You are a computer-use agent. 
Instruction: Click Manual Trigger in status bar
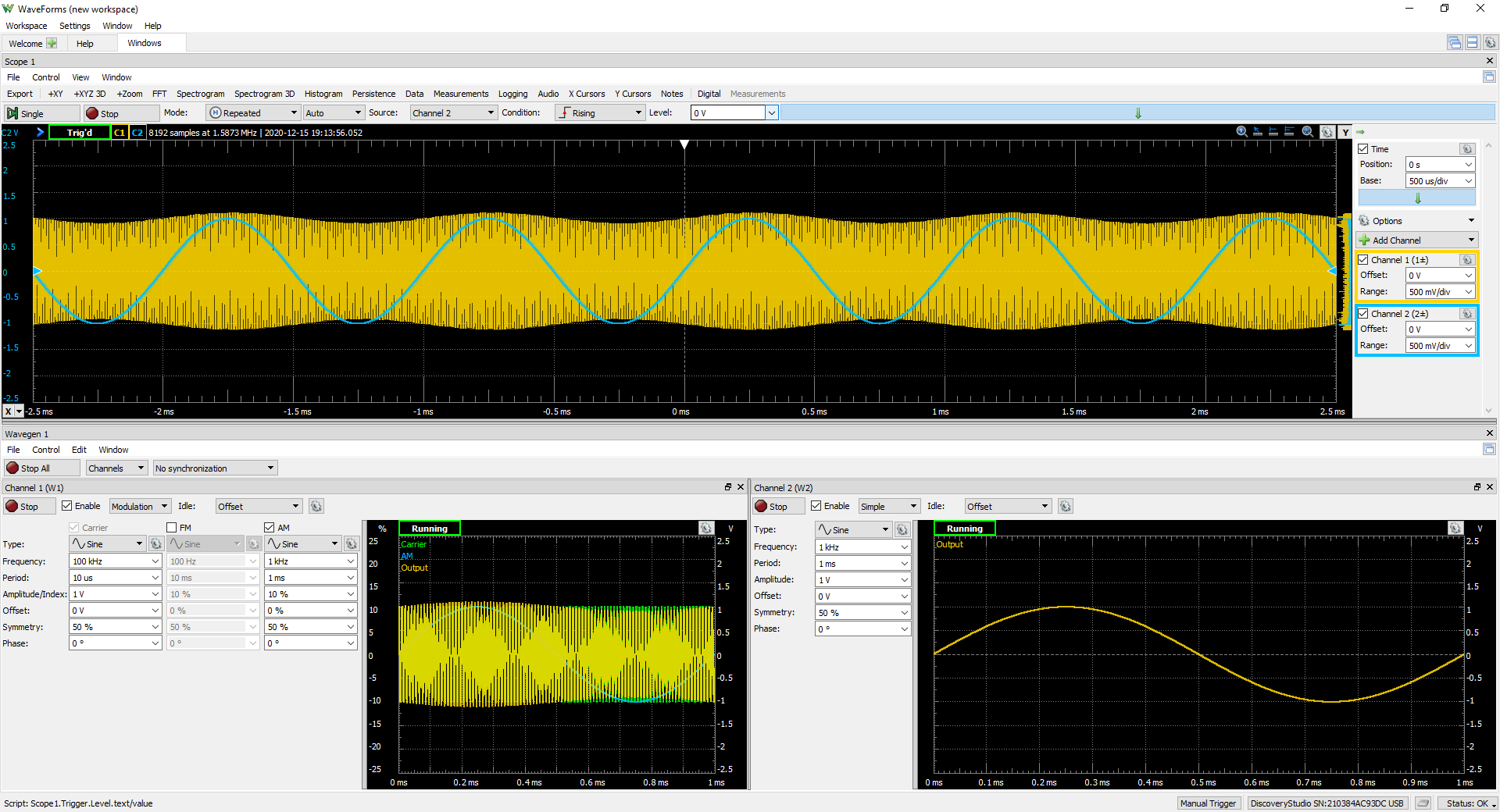[x=1208, y=803]
